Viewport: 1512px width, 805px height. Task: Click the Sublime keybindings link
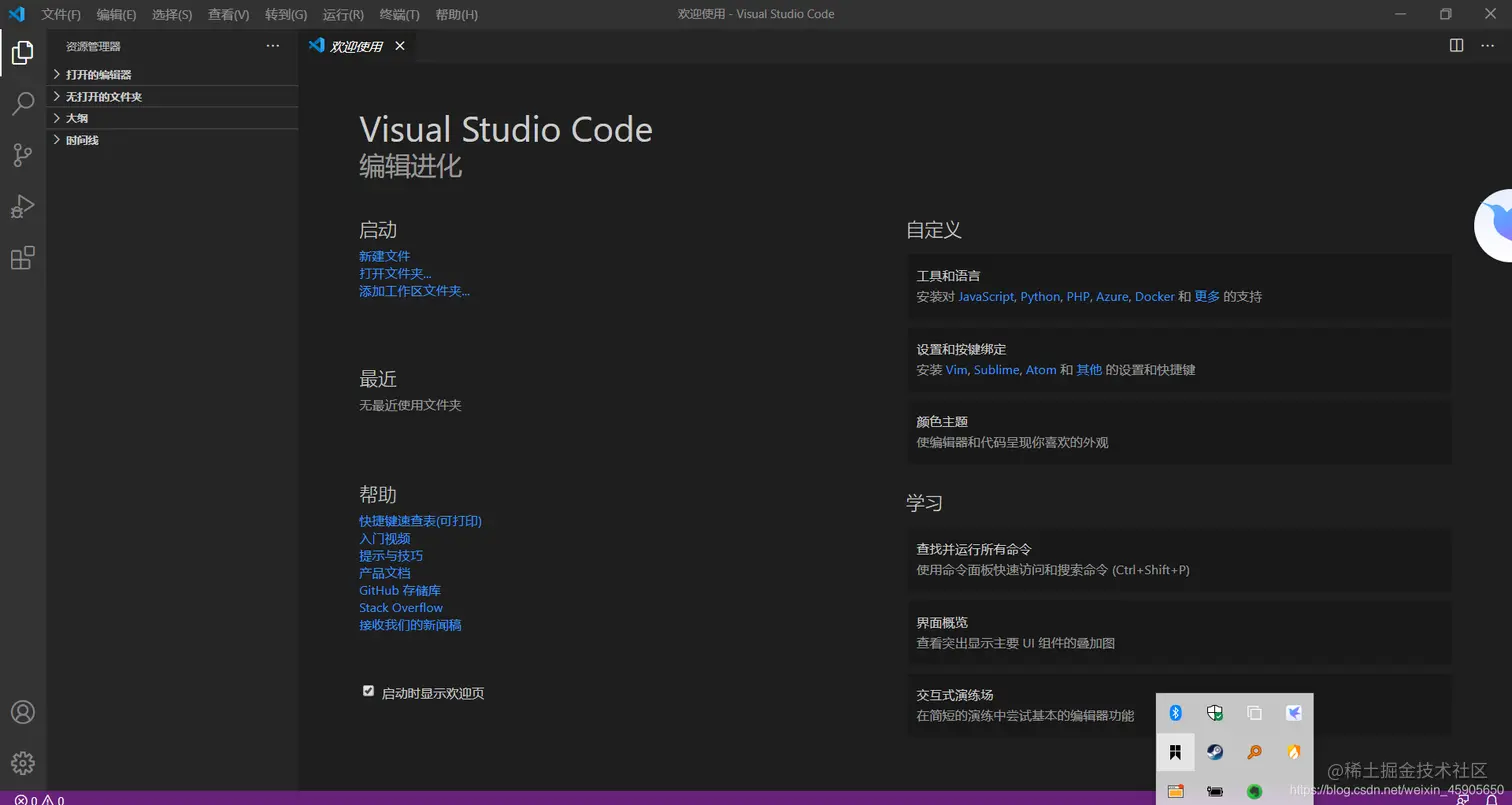click(x=996, y=370)
